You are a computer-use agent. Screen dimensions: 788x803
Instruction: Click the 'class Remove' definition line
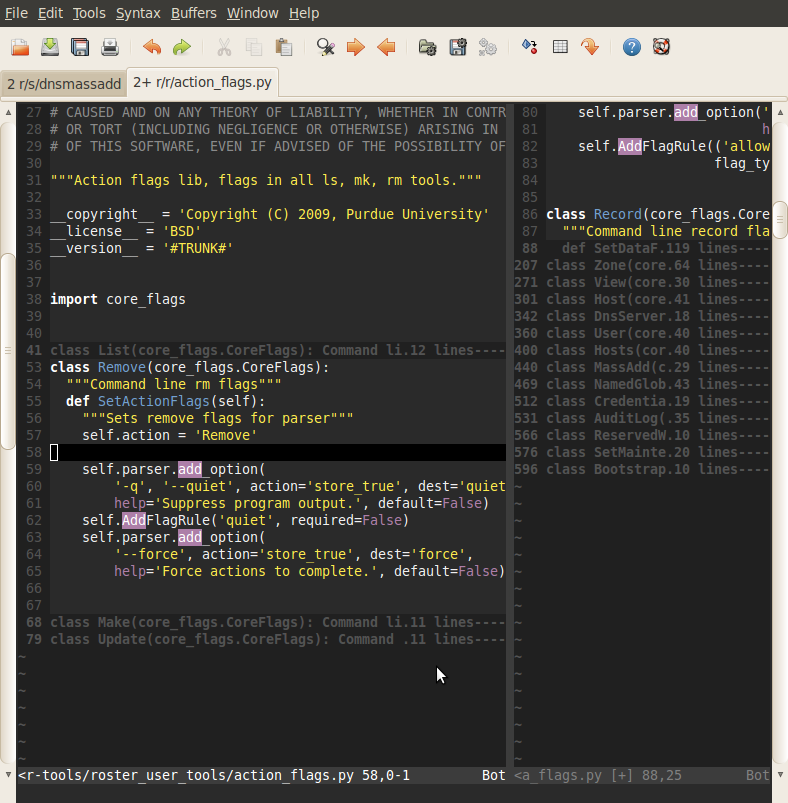point(189,367)
